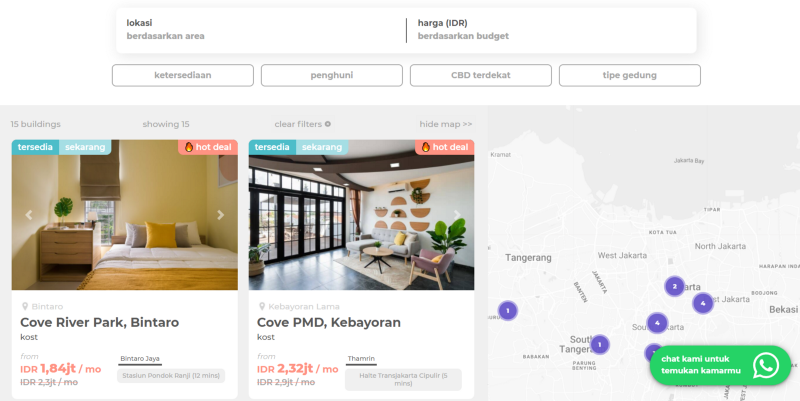The height and width of the screenshot is (401, 800).
Task: Open the harga (IDR) budget field
Action: pyautogui.click(x=551, y=30)
